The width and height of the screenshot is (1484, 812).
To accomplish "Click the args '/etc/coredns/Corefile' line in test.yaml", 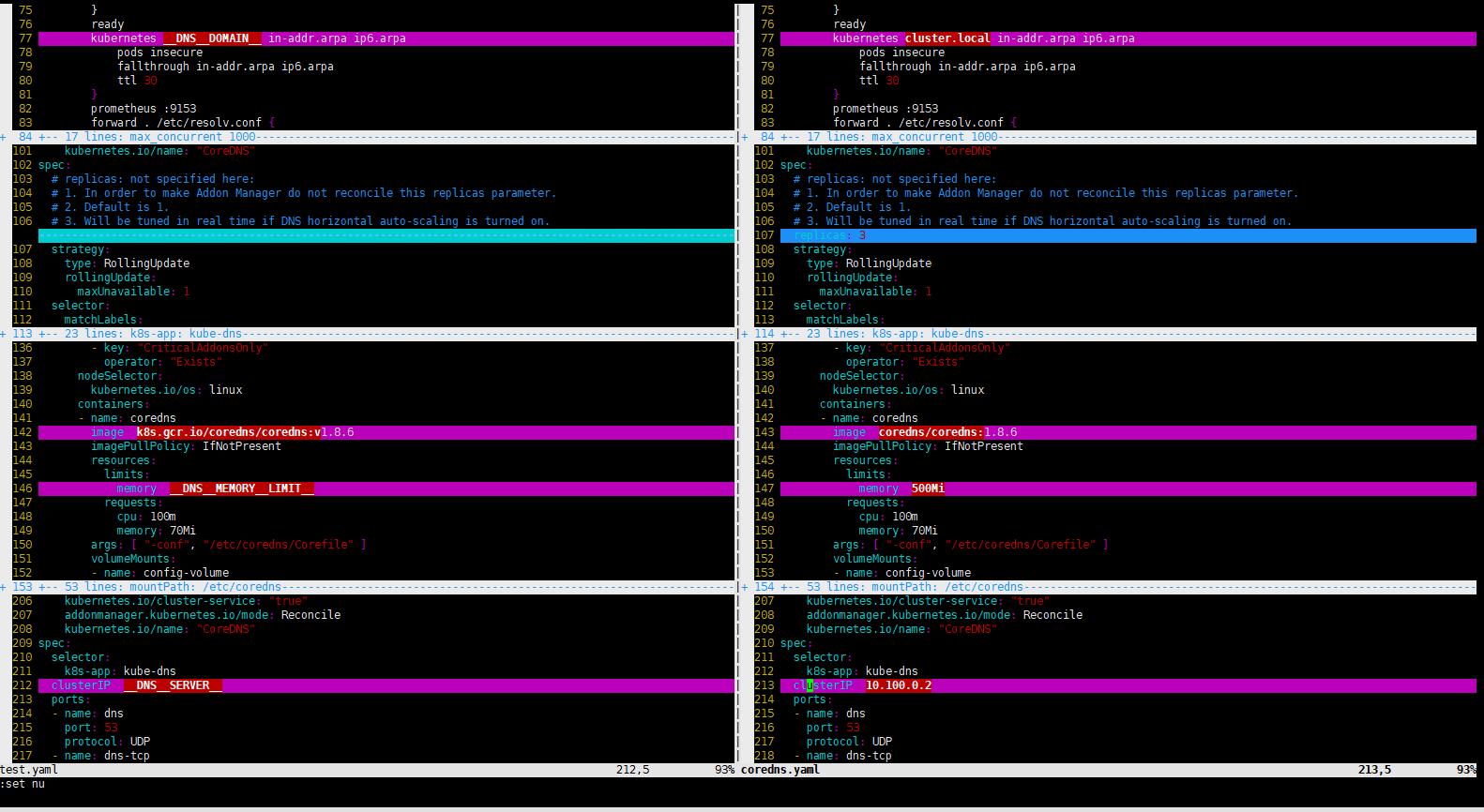I will pos(229,545).
